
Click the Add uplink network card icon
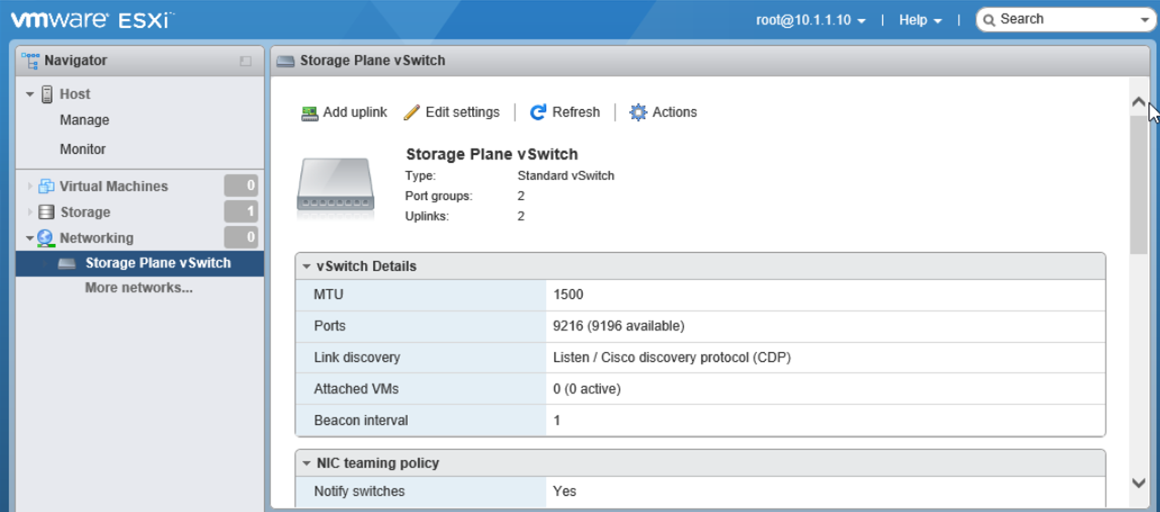point(310,113)
